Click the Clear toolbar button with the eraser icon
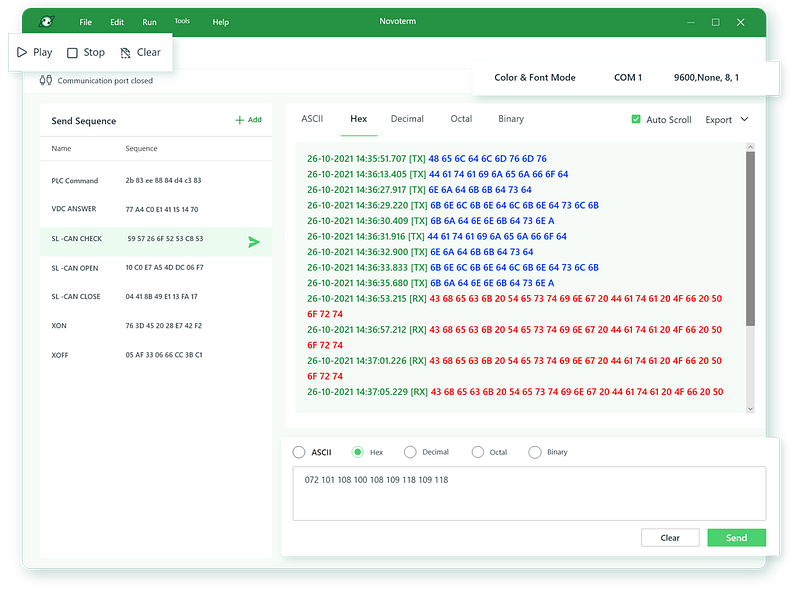Screen dimensions: 796x600 140,52
